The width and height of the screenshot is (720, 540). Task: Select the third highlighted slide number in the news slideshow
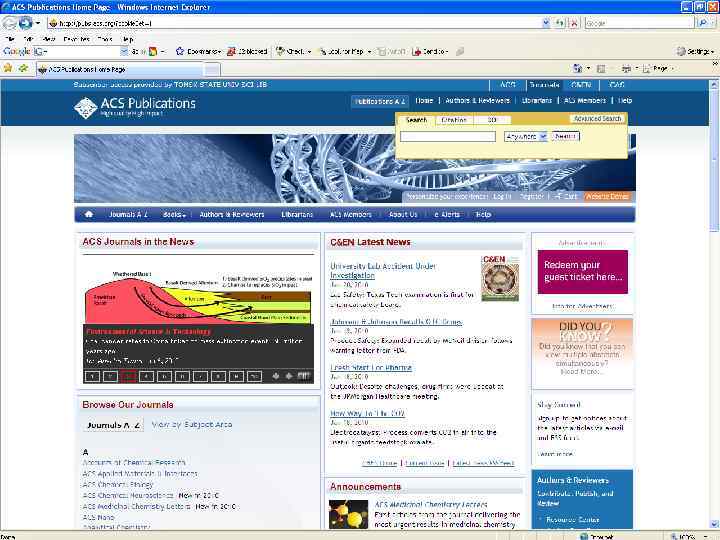tap(128, 376)
